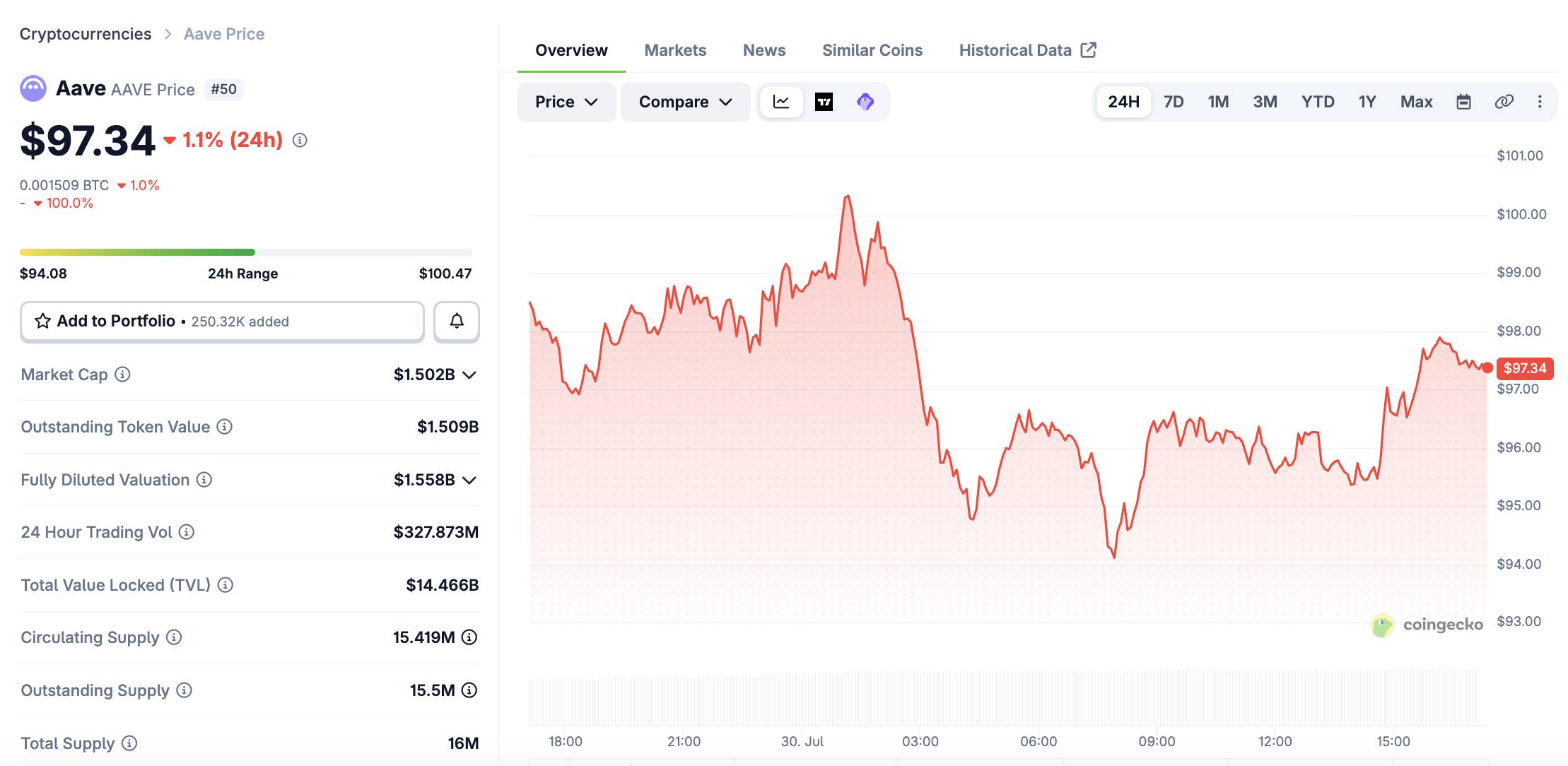Click Outstanding Supply label info icon
Viewport: 1568px width, 766px height.
184,690
